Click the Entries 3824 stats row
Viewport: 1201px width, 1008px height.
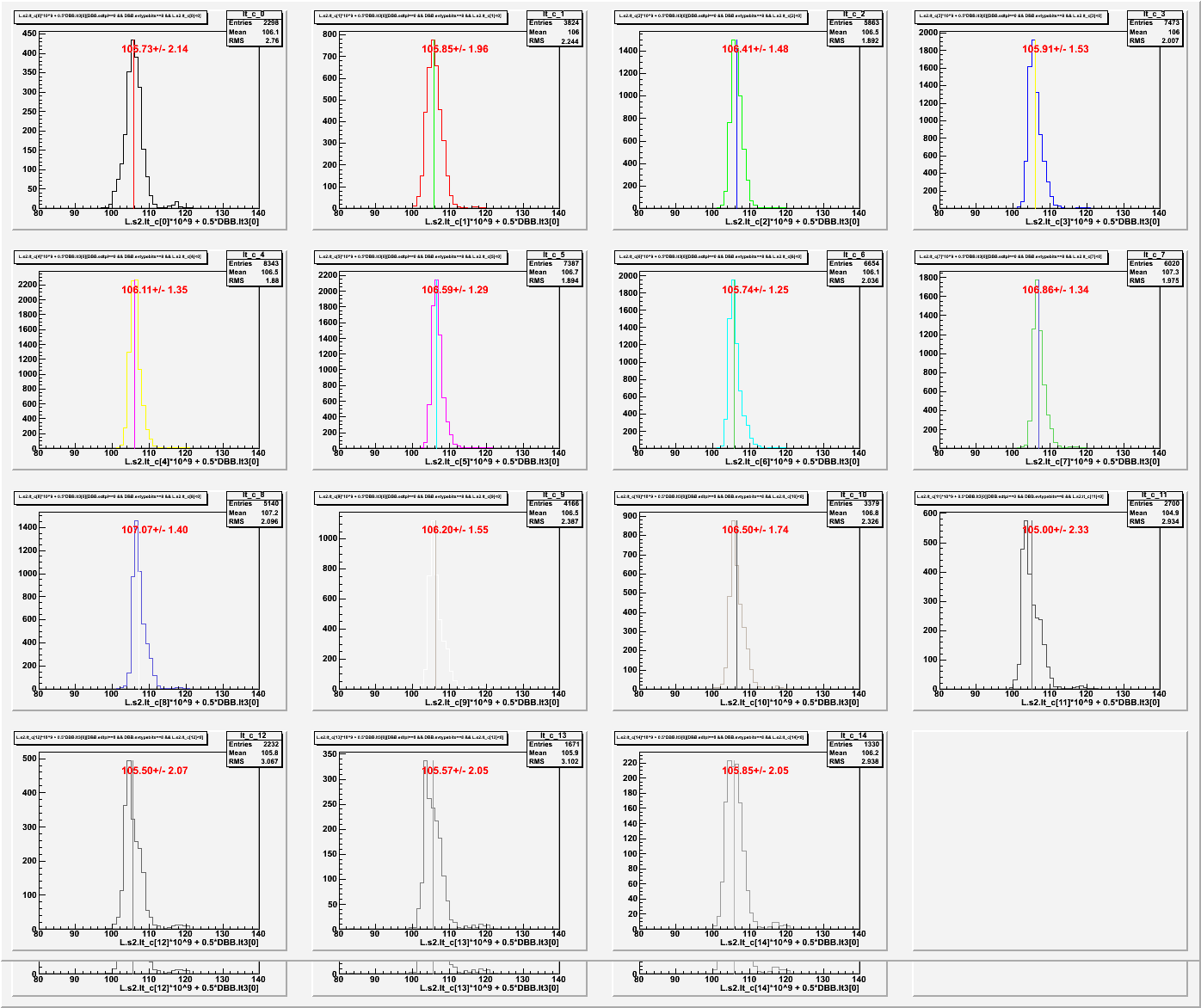[554, 23]
